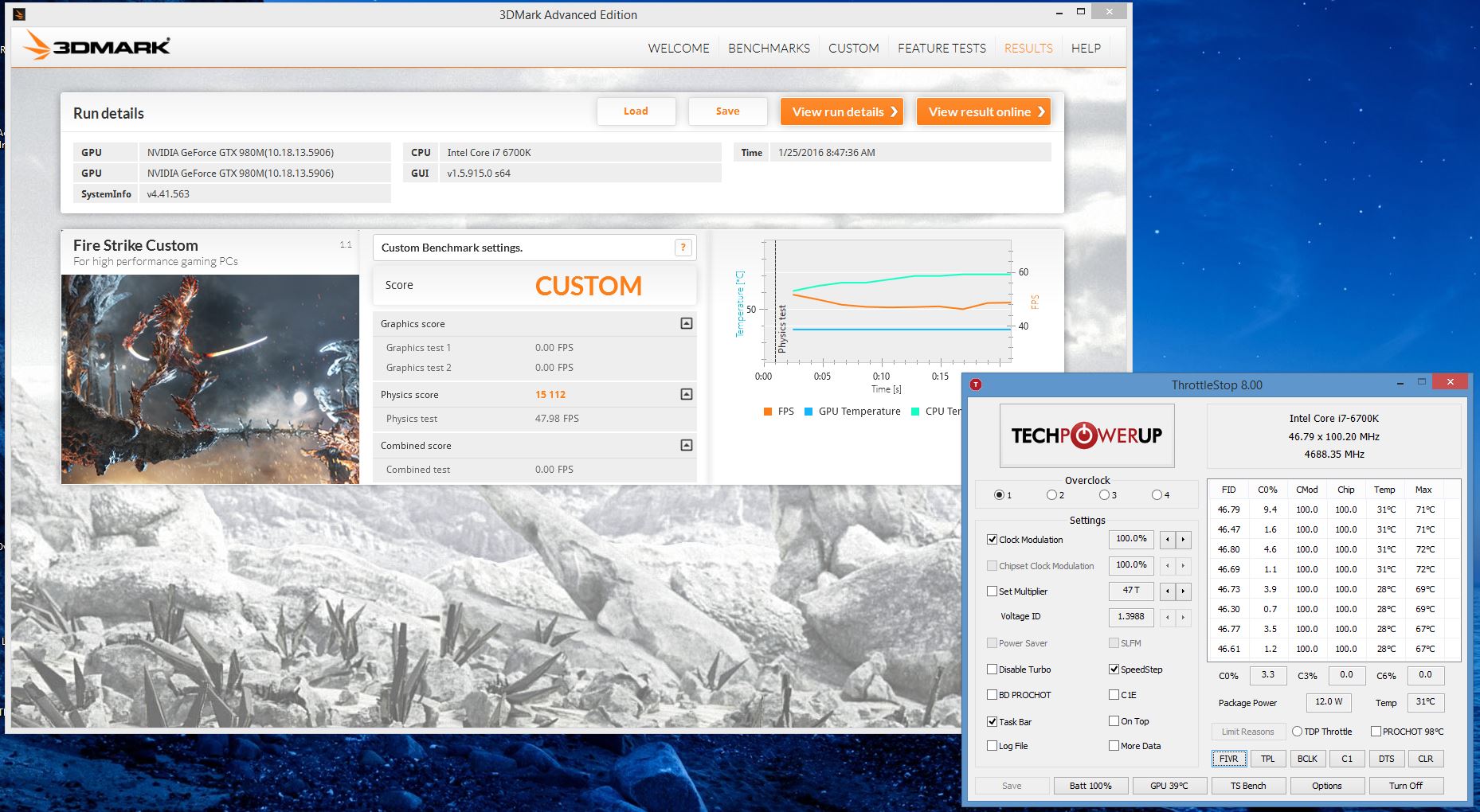Click the orange FPS legend square
Screen dimensions: 1480x812
click(767, 412)
